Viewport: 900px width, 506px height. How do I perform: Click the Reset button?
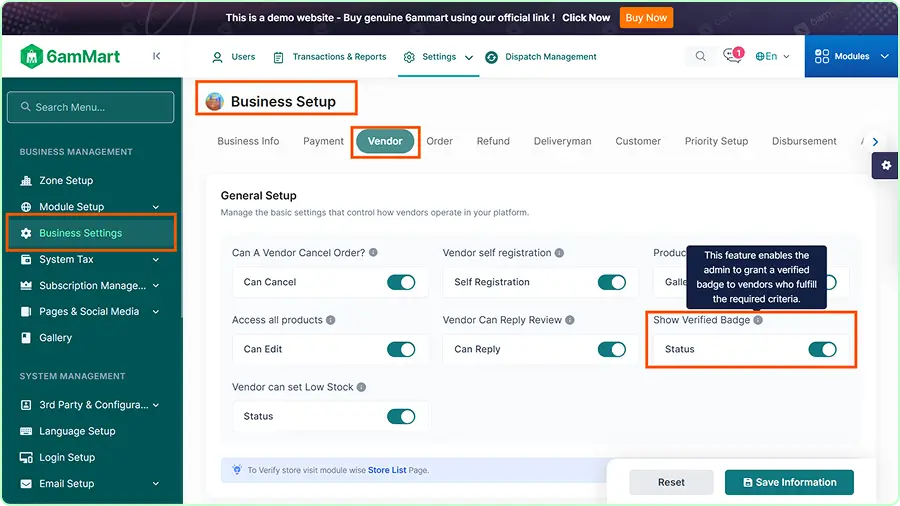tap(671, 482)
